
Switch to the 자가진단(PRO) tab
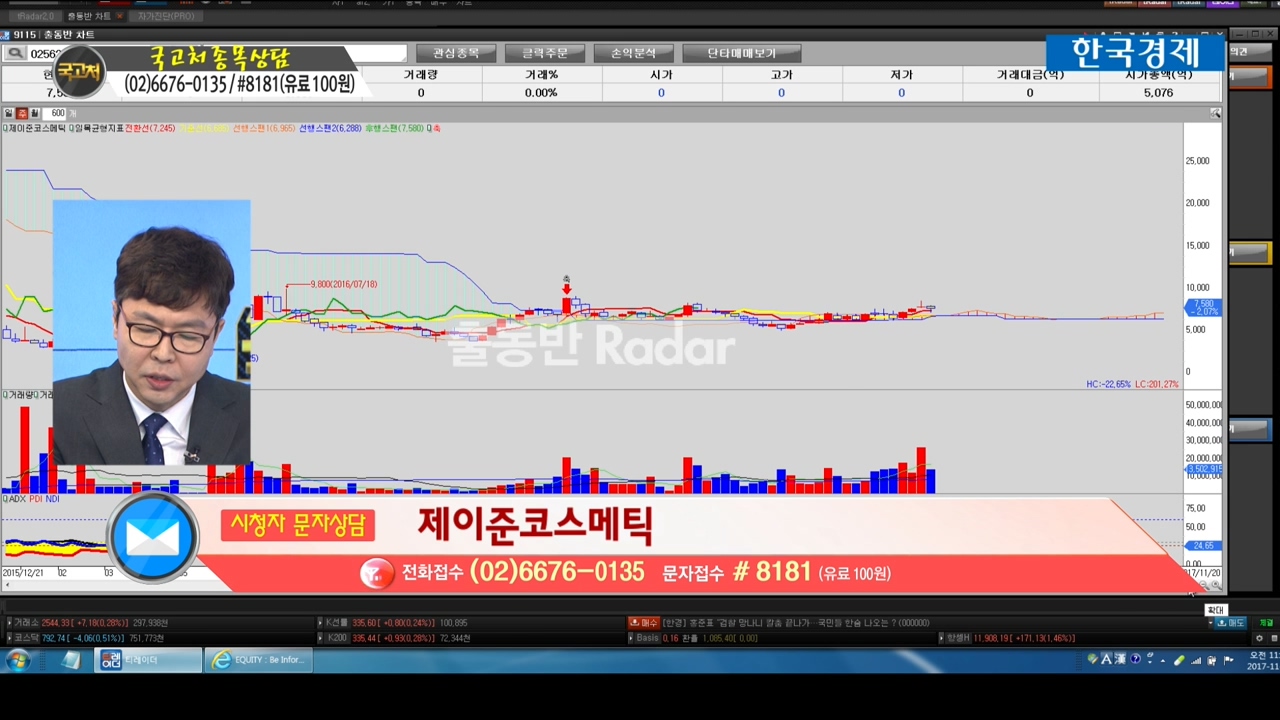166,17
